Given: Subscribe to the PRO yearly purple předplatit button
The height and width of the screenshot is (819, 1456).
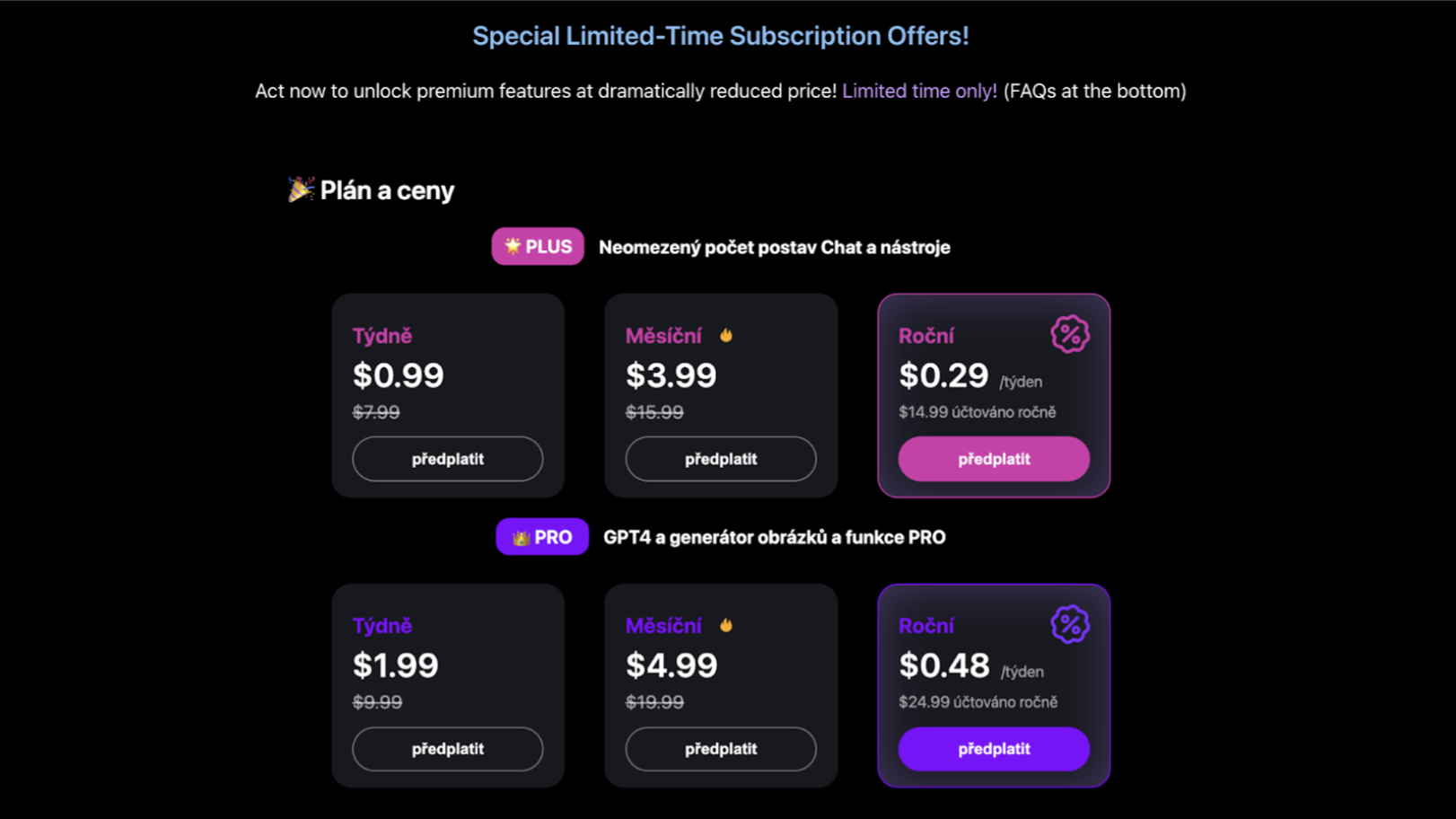Looking at the screenshot, I should pyautogui.click(x=994, y=749).
